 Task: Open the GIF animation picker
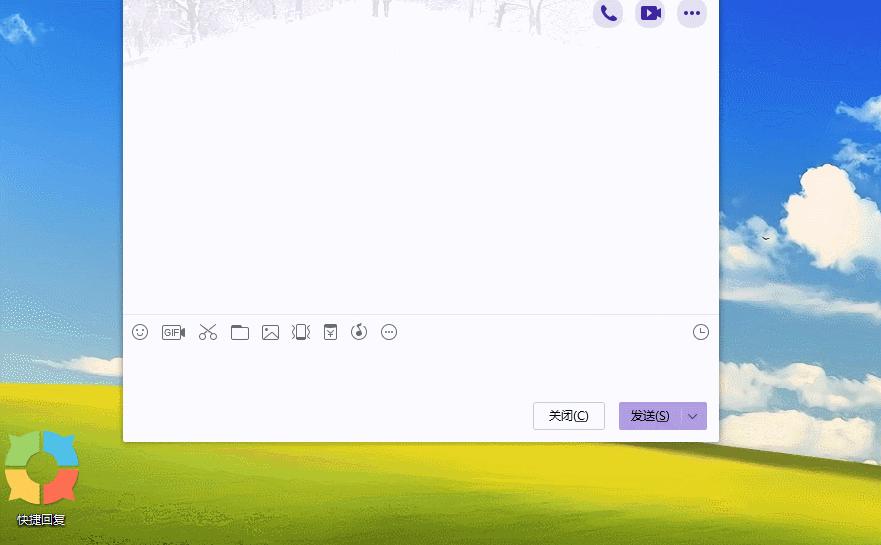click(174, 332)
